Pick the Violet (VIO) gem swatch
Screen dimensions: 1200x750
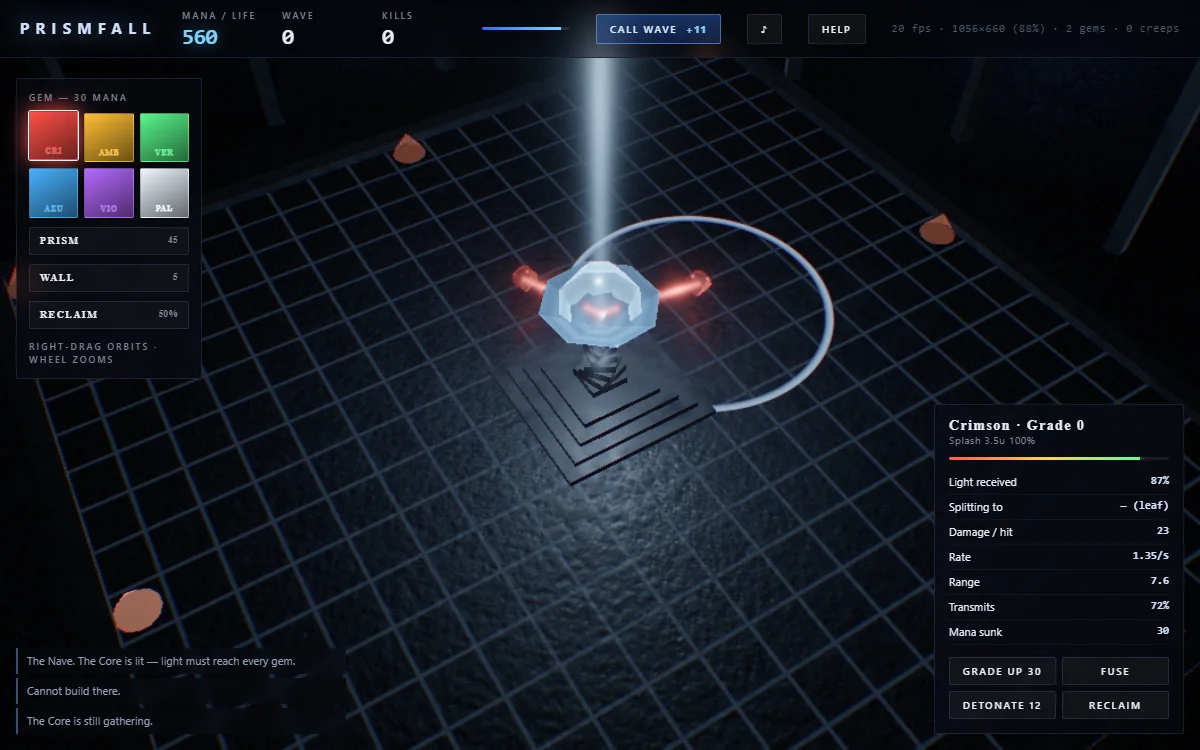[109, 192]
